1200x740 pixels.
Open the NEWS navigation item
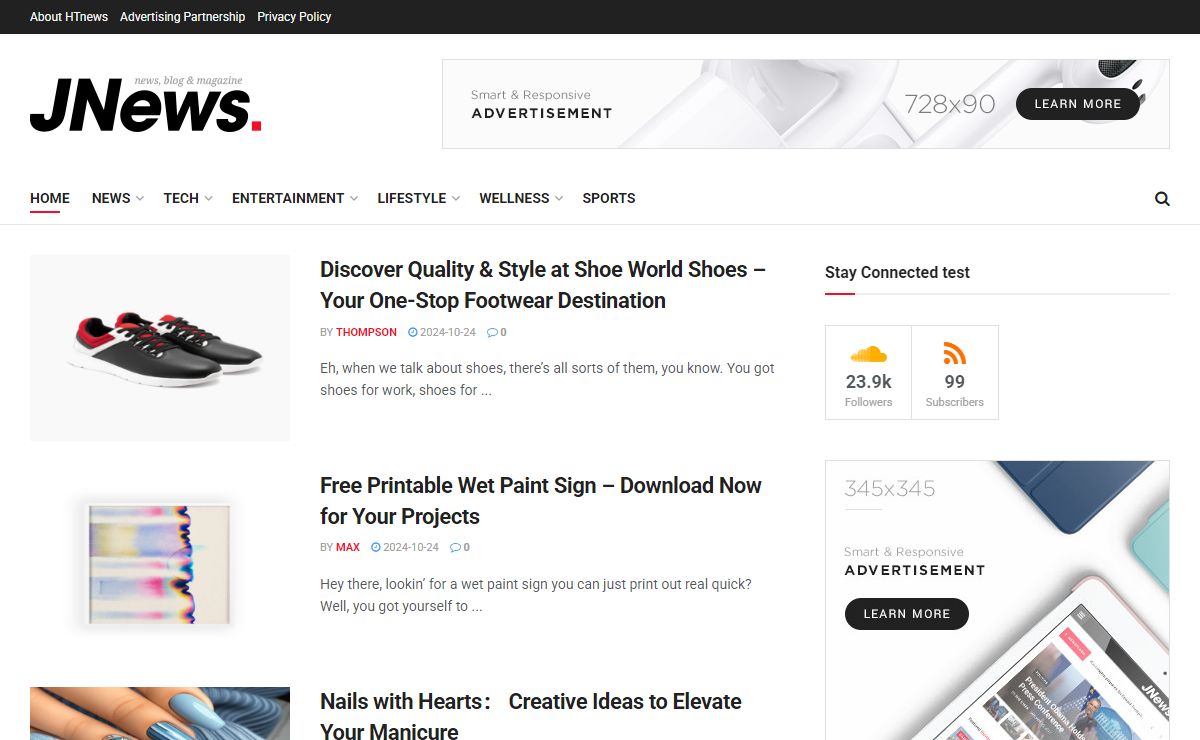[x=111, y=198]
